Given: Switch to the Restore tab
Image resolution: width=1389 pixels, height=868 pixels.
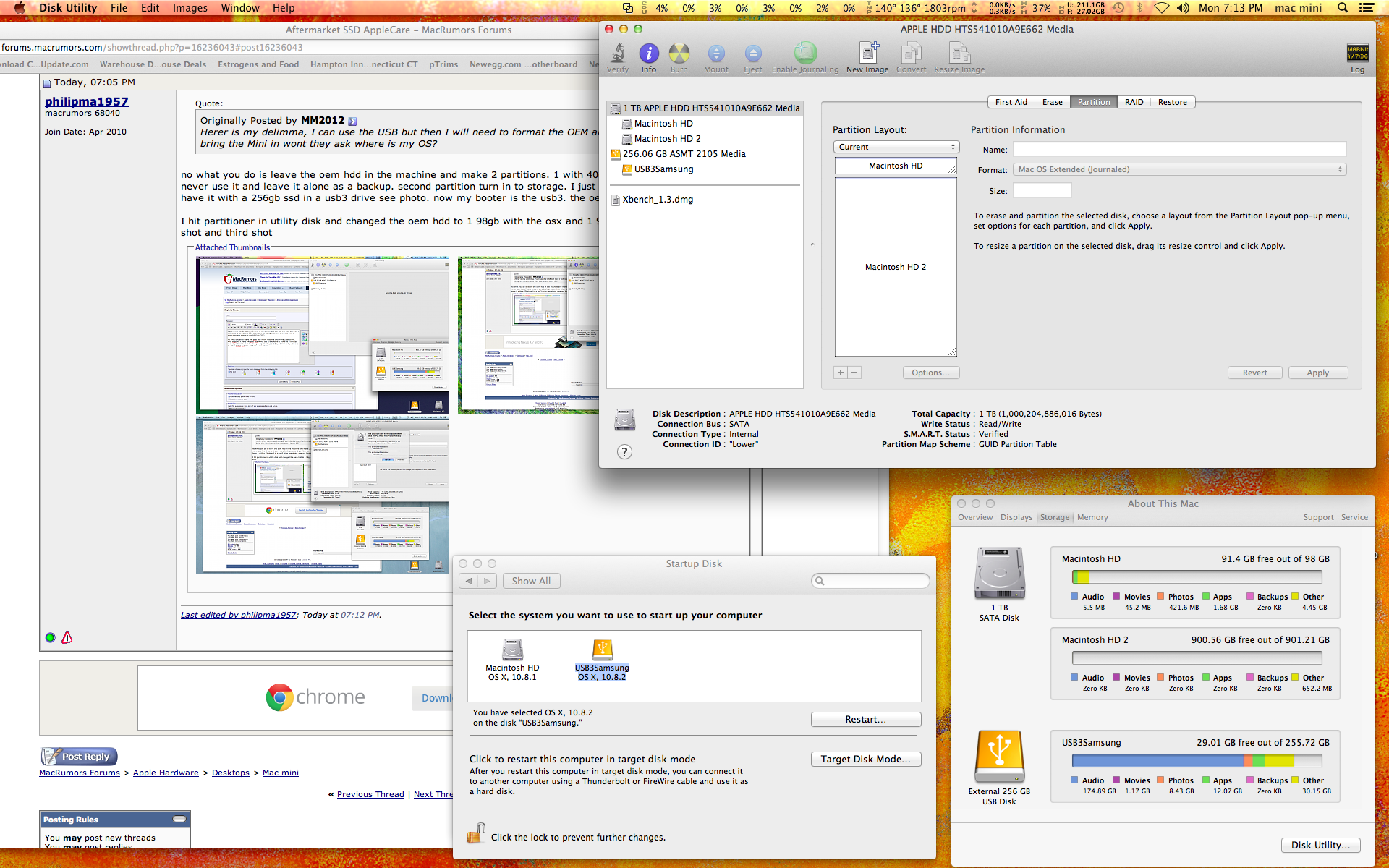Looking at the screenshot, I should [x=1172, y=102].
